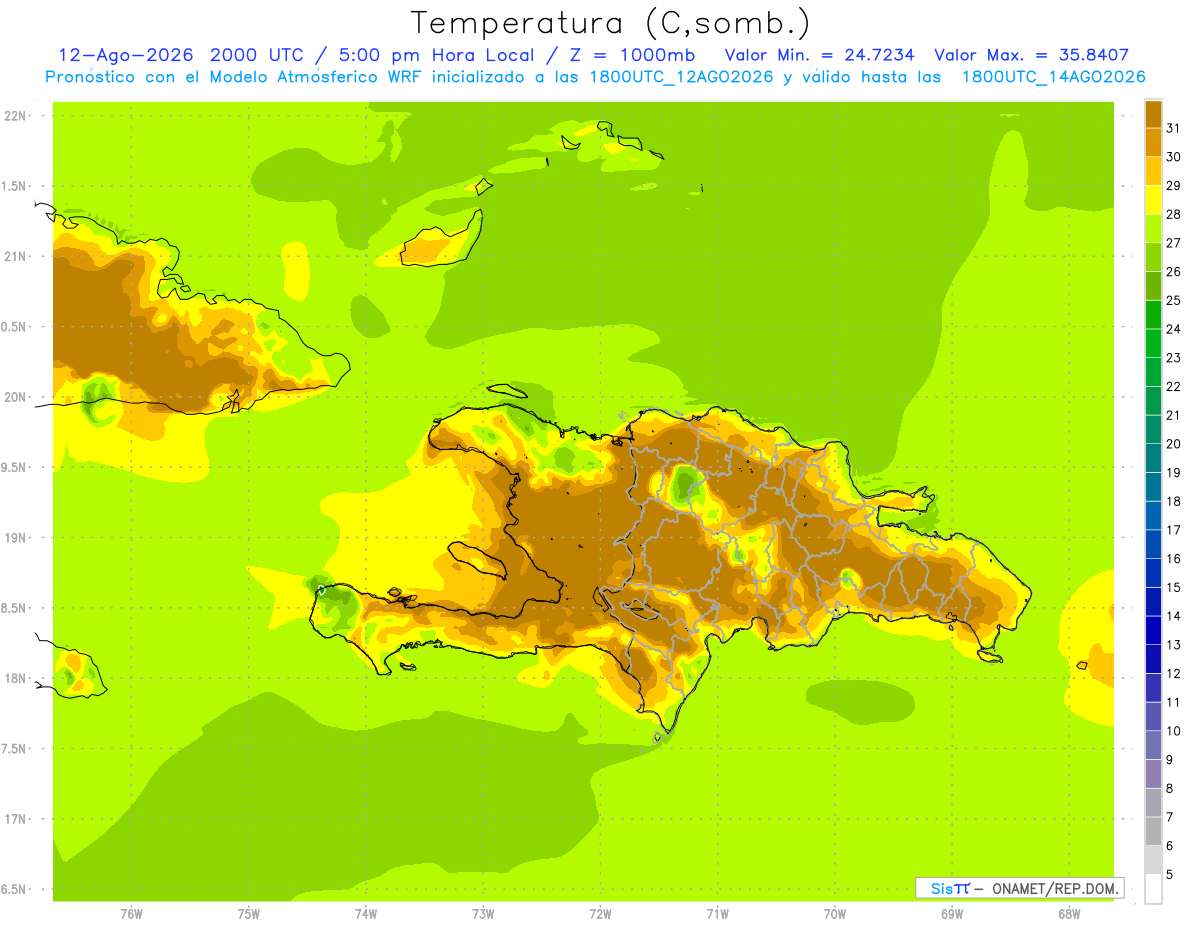Click the legend value '22'
Viewport: 1200px width, 927px height.
click(x=1173, y=386)
